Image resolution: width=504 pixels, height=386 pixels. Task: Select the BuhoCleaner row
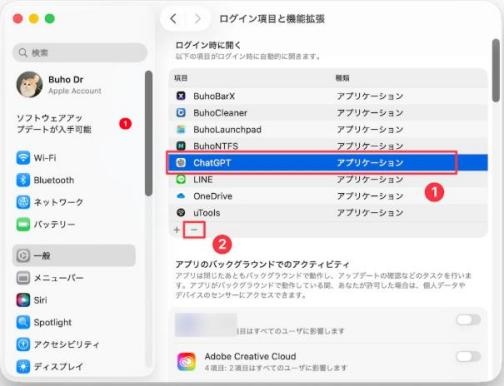(328, 113)
